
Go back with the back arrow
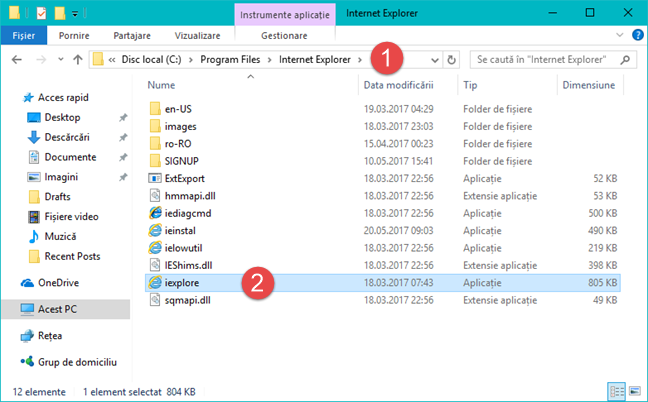(x=17, y=60)
